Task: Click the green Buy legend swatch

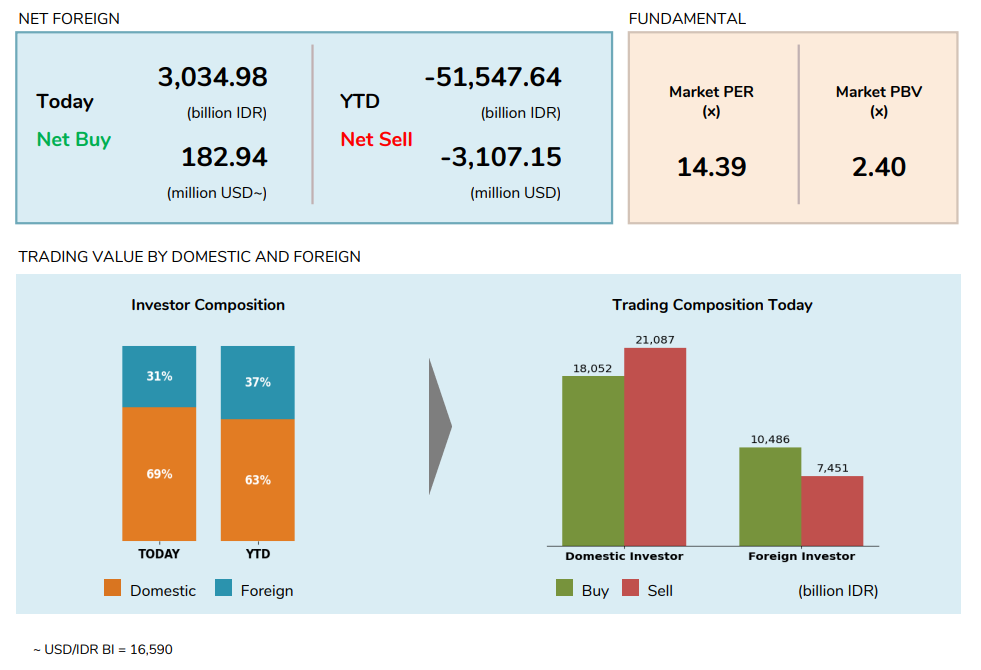Action: coord(565,589)
